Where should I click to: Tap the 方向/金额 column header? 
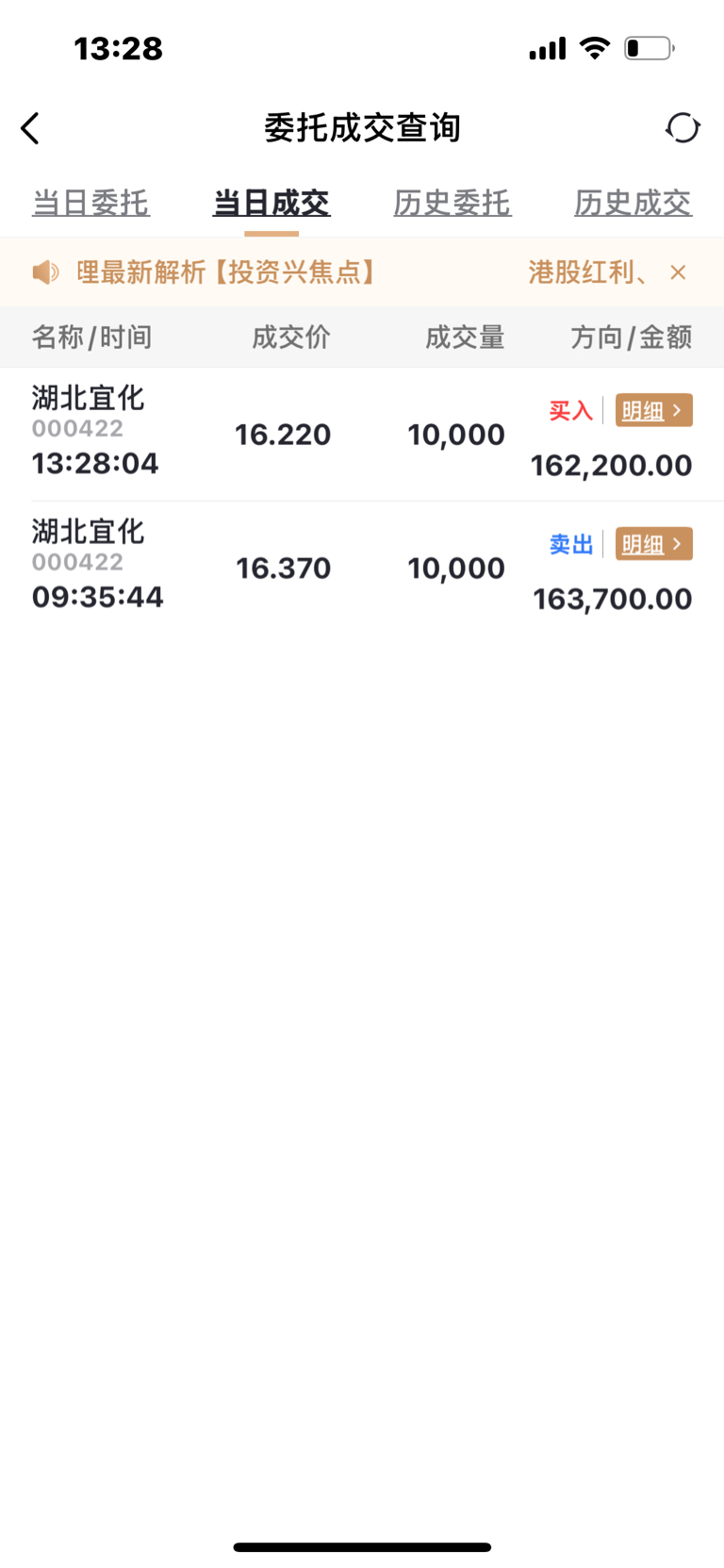pyautogui.click(x=631, y=338)
